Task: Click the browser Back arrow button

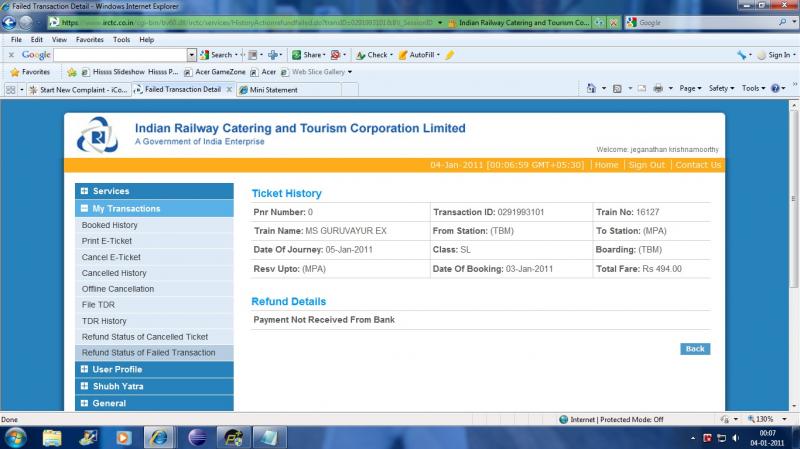Action: (x=9, y=22)
